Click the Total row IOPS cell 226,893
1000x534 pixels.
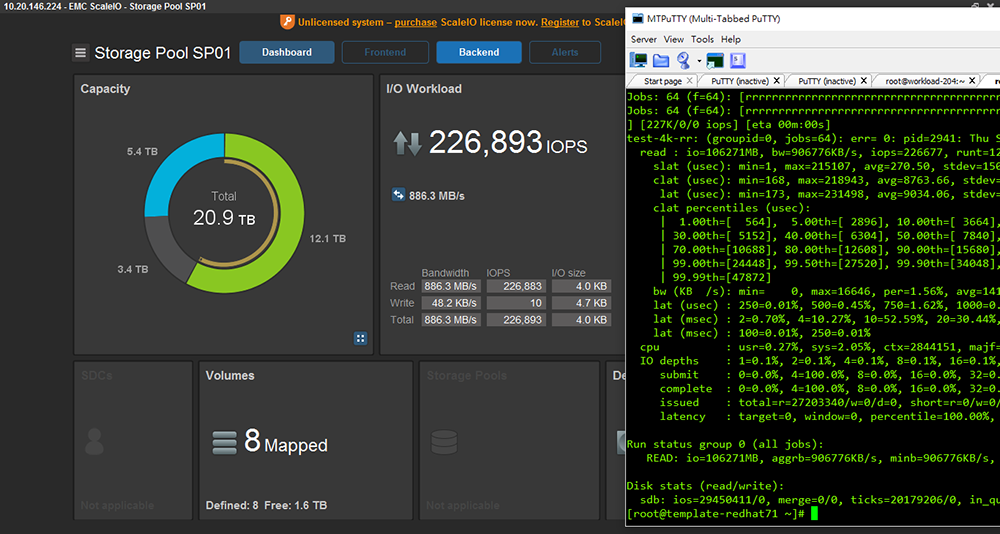517,320
